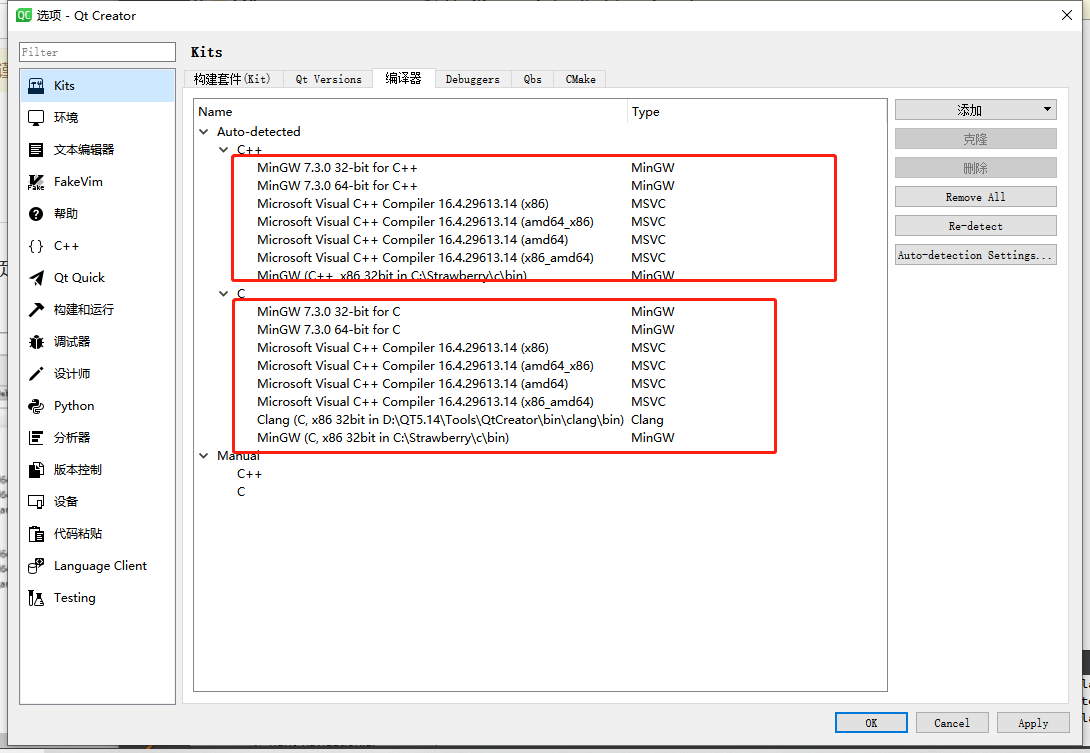This screenshot has width=1090, height=753.
Task: Switch to the Debuggers tab
Action: (x=473, y=79)
